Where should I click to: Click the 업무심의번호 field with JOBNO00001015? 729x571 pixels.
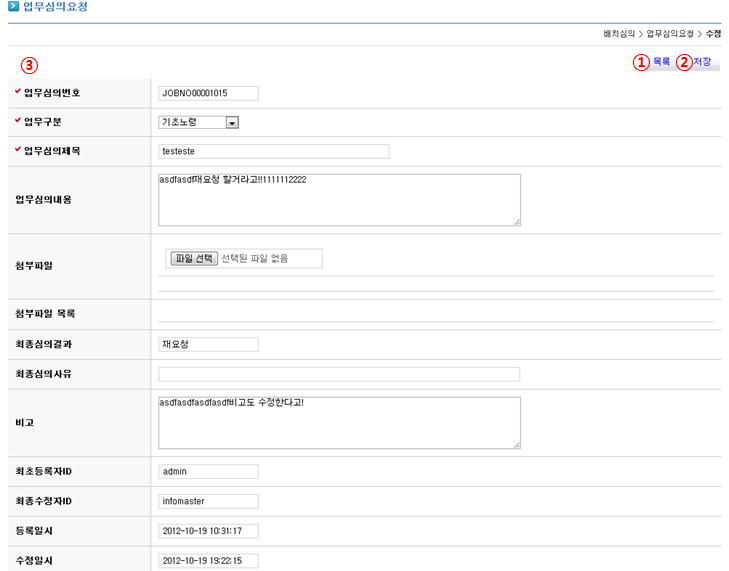pyautogui.click(x=208, y=93)
